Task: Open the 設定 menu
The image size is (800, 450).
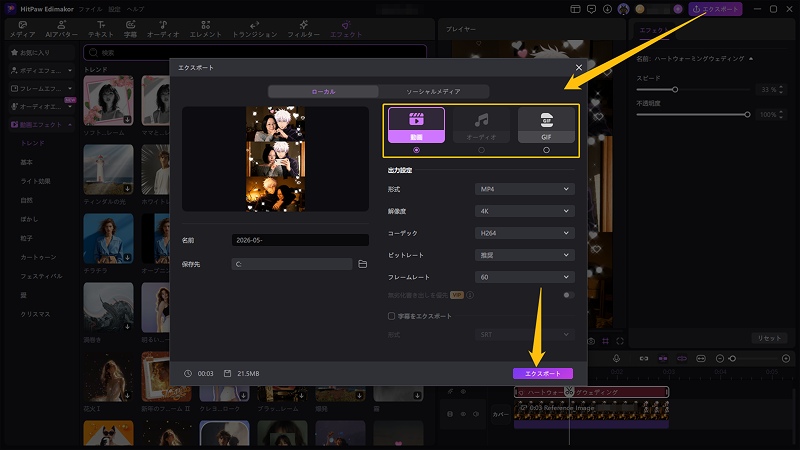Action: pyautogui.click(x=114, y=9)
